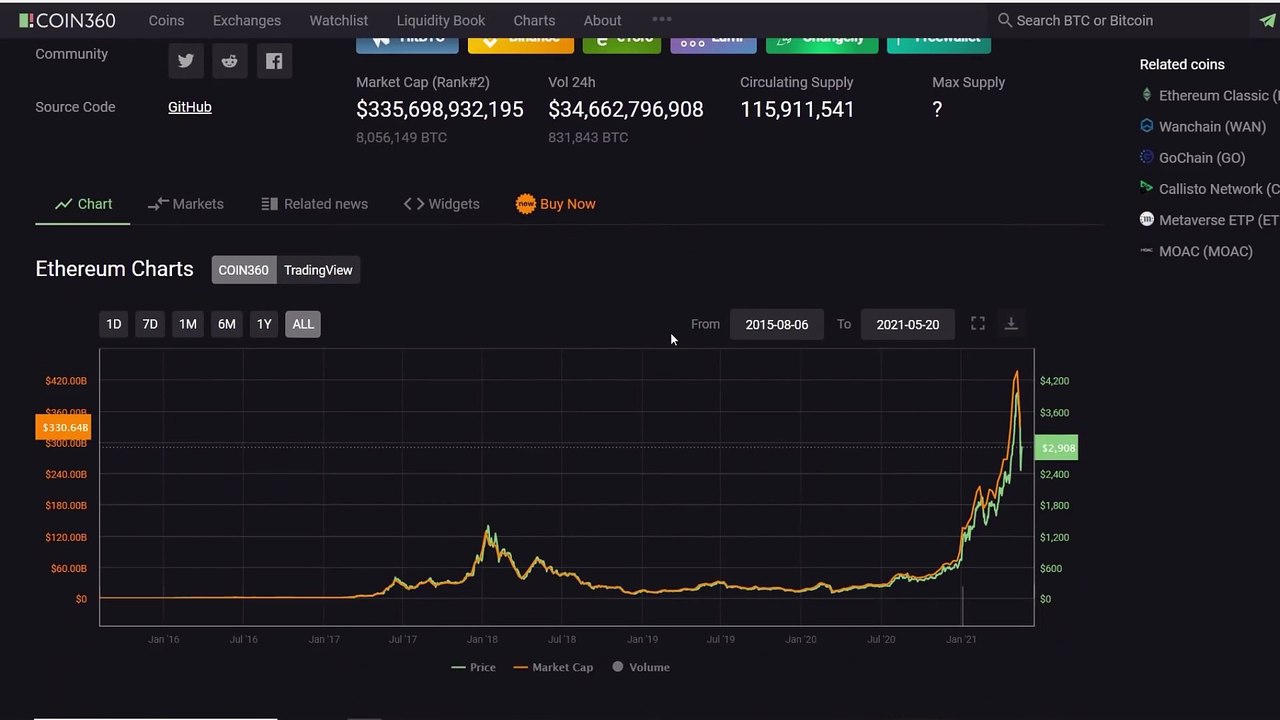1280x720 pixels.
Task: Open the COIN360 home logo
Action: pos(67,20)
